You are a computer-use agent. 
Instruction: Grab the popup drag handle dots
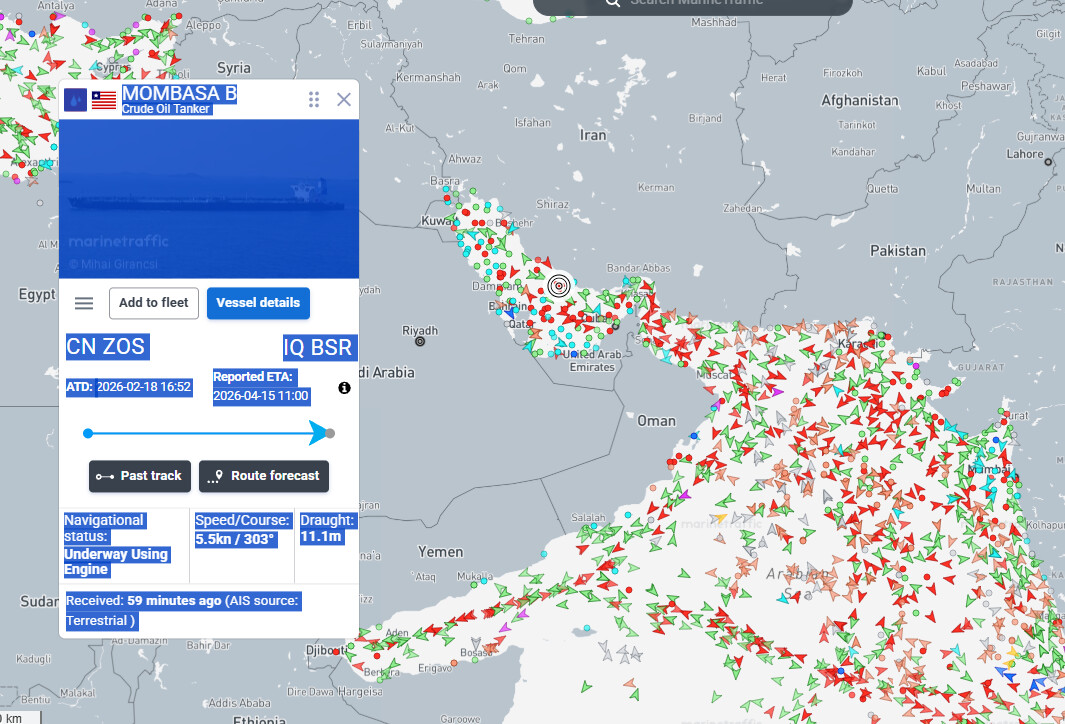(x=314, y=99)
